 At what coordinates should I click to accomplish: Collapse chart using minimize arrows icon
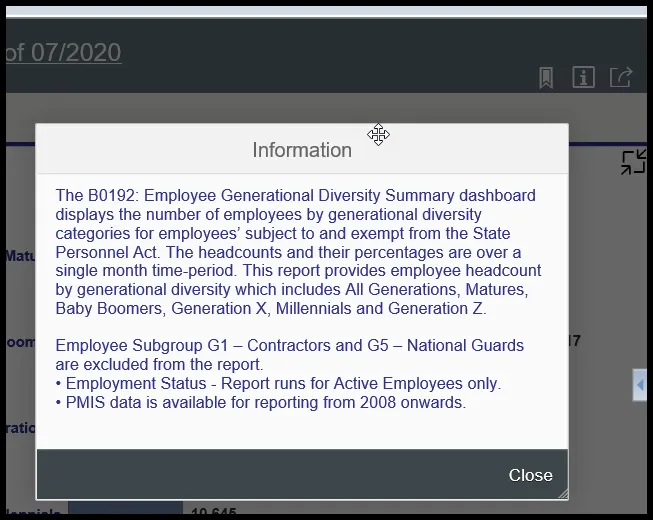pyautogui.click(x=633, y=162)
